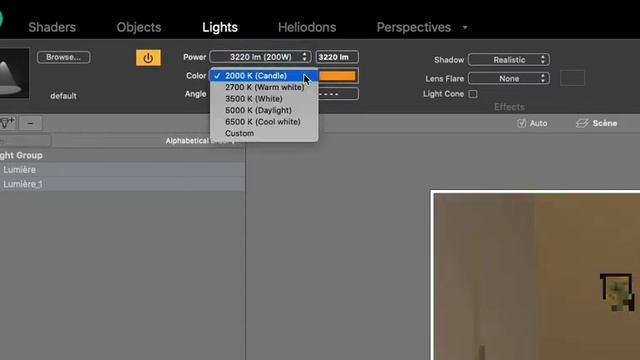Click the orange light color swatch
The width and height of the screenshot is (640, 360).
pyautogui.click(x=337, y=76)
